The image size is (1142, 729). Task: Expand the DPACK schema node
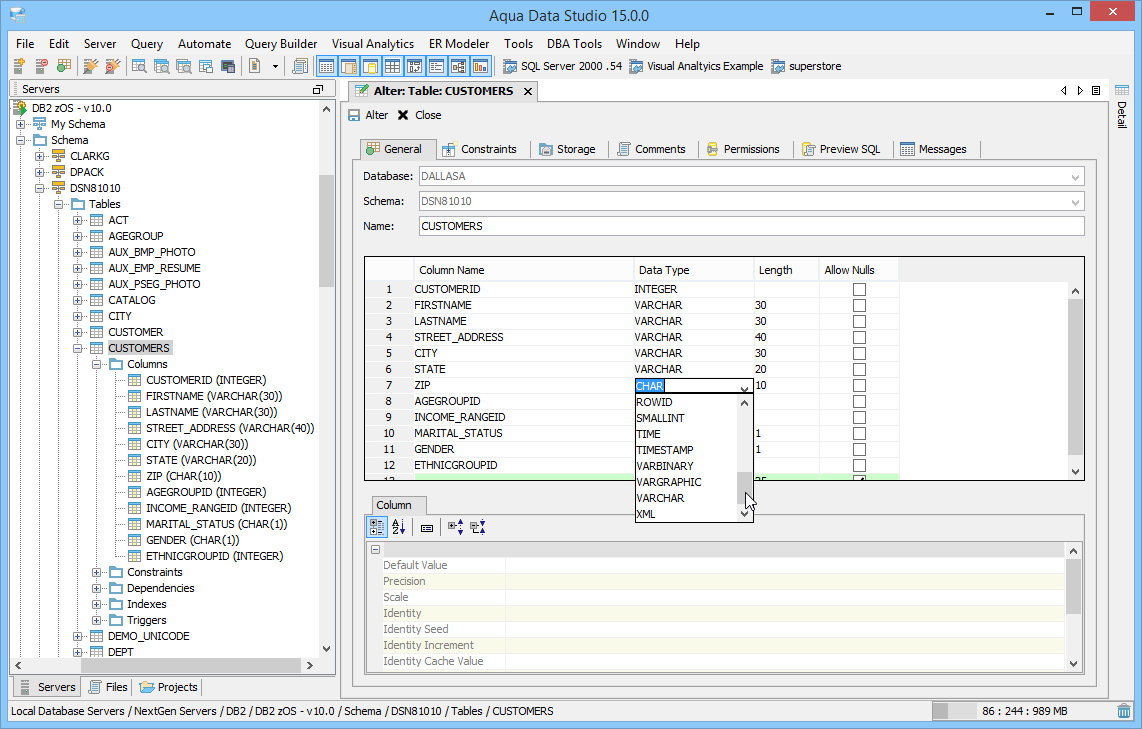pos(40,173)
